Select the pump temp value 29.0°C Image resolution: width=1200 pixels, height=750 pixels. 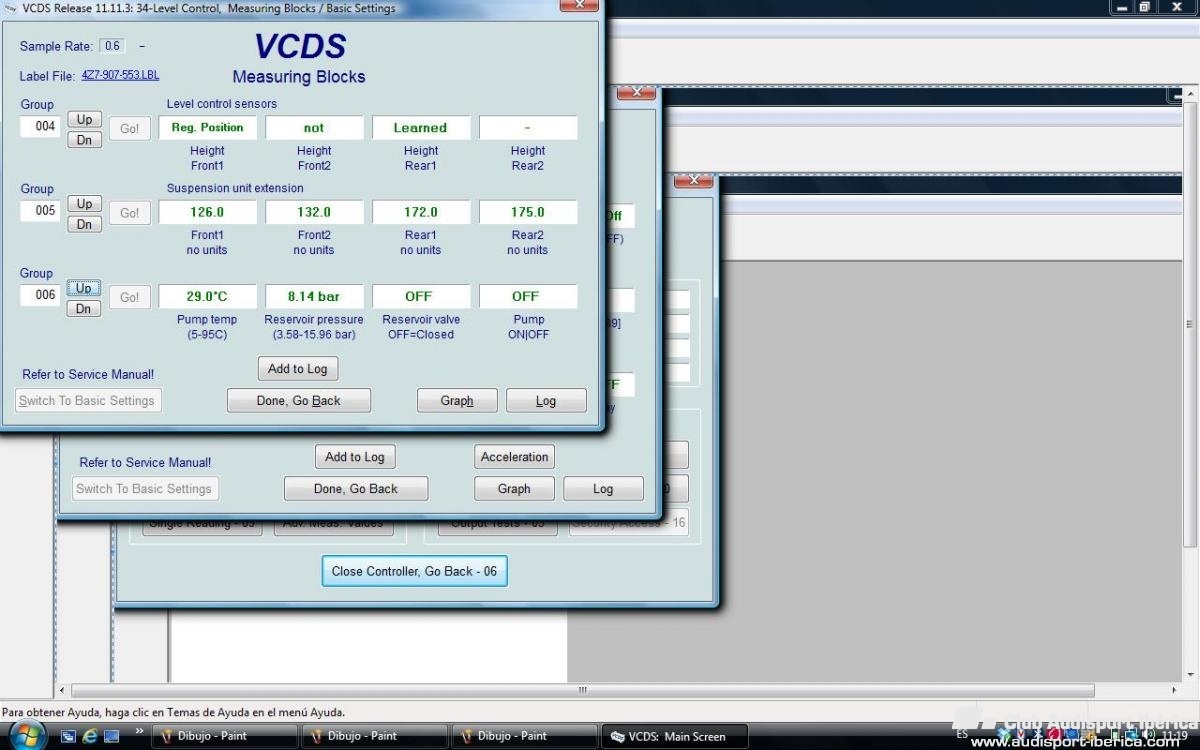[207, 296]
